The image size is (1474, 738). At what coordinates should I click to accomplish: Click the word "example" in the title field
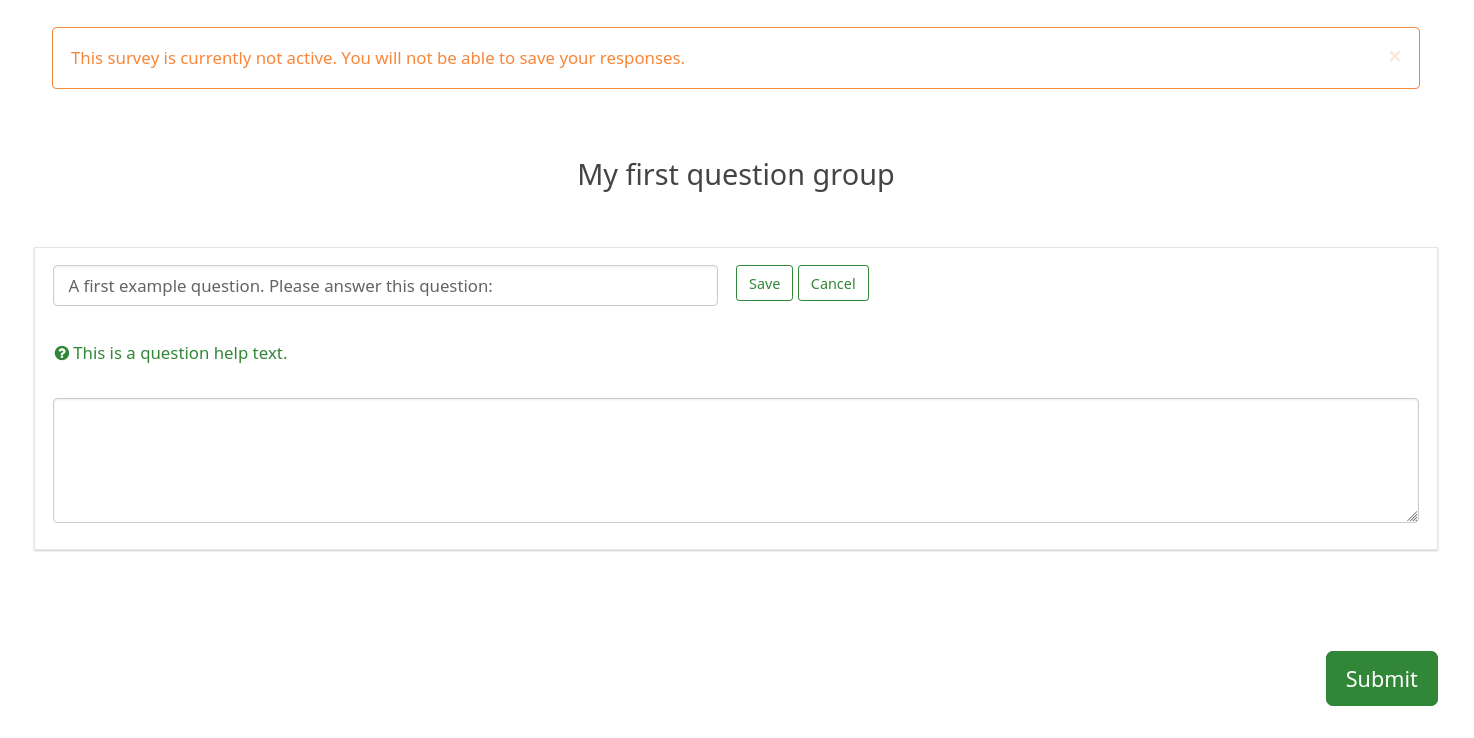click(154, 286)
